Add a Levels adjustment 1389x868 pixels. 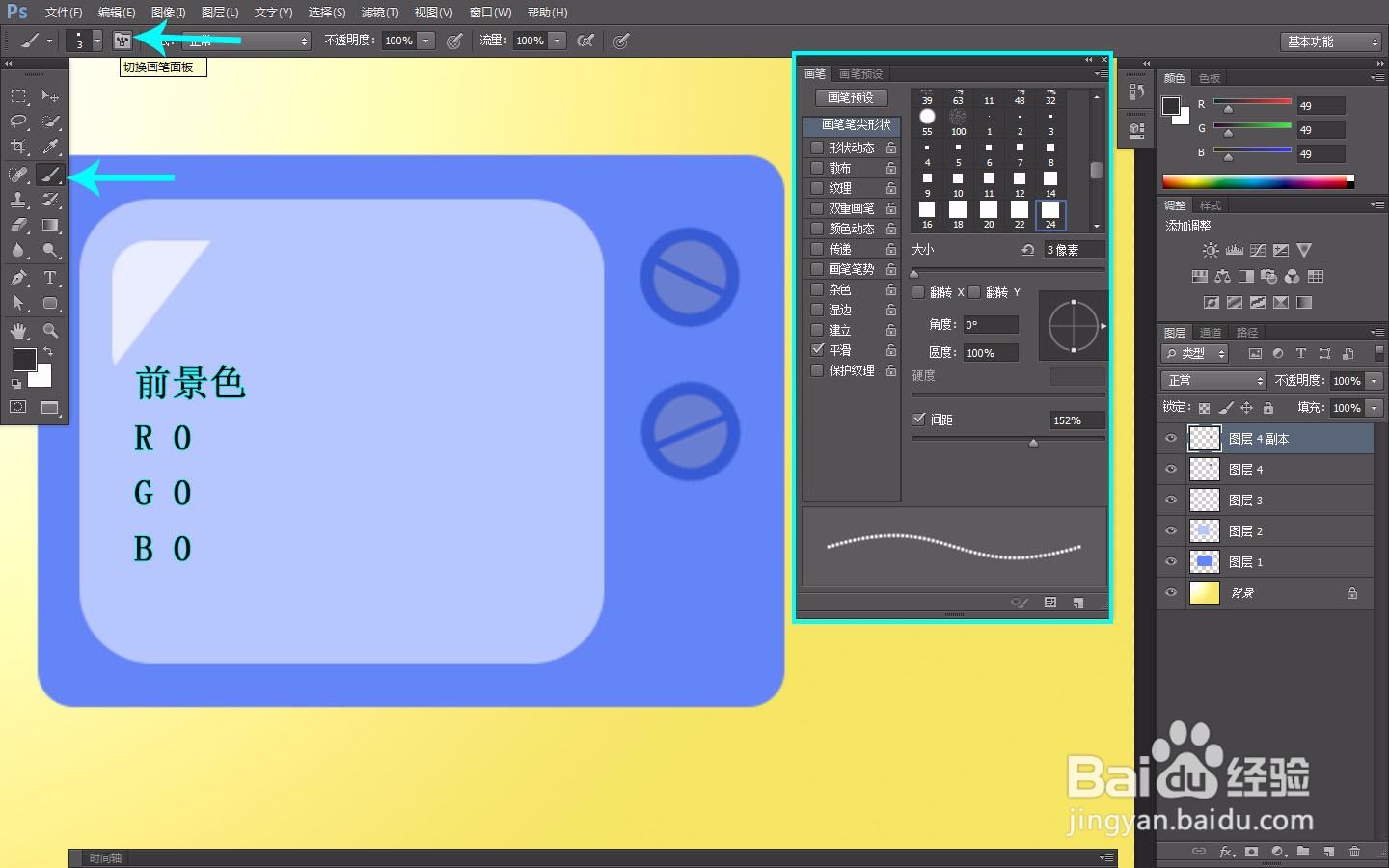point(1235,250)
